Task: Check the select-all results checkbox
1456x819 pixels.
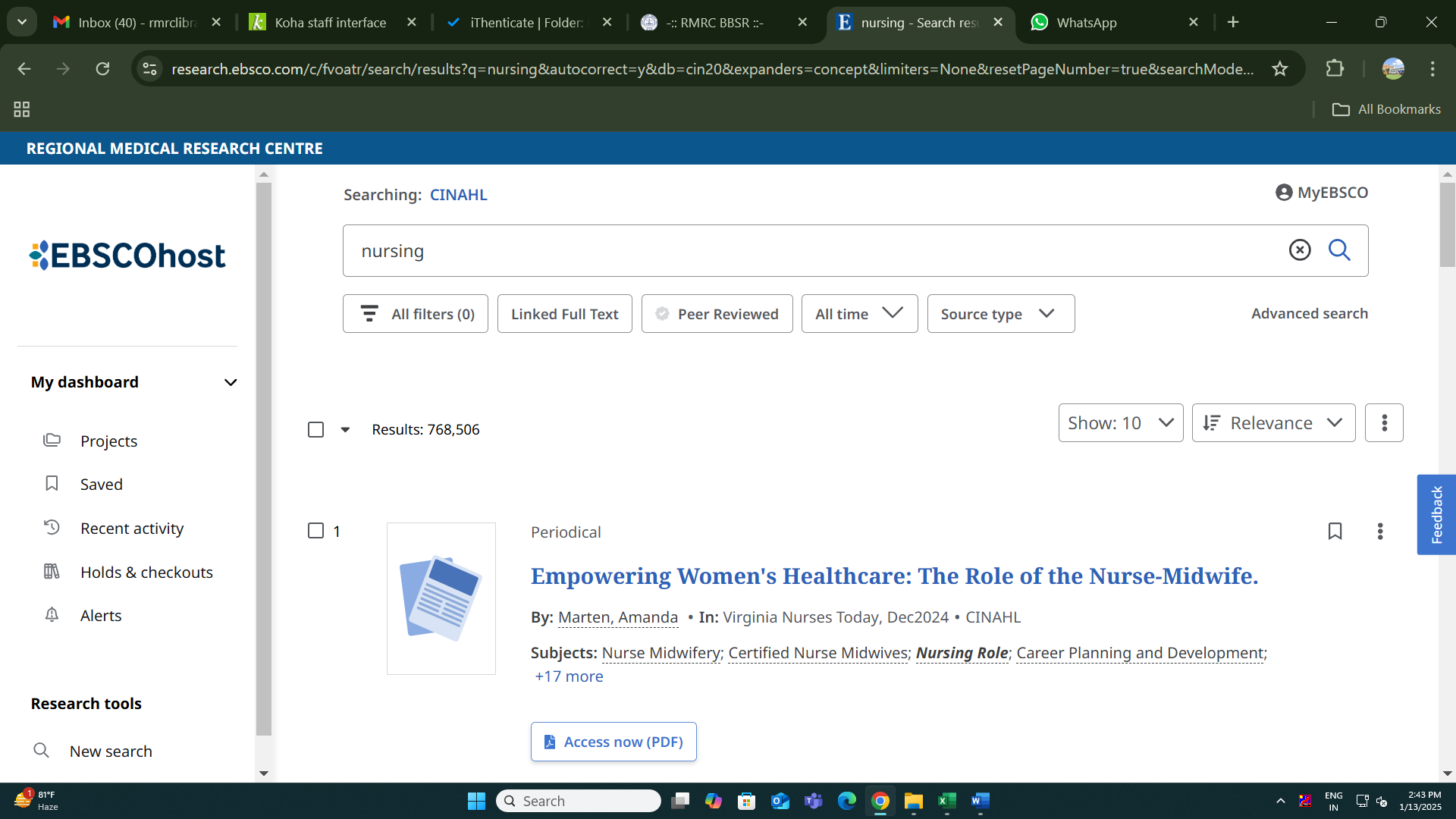Action: [x=316, y=430]
